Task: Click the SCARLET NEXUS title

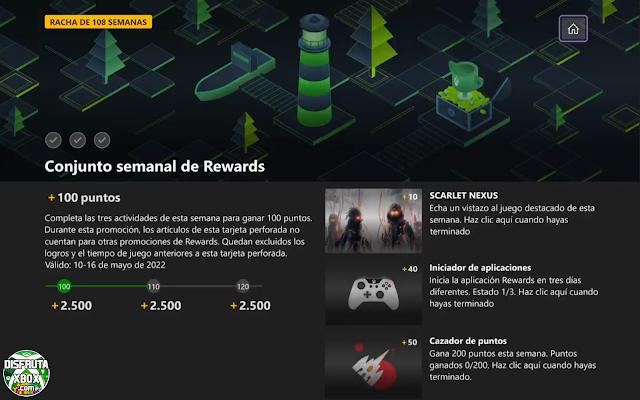Action: coord(463,196)
